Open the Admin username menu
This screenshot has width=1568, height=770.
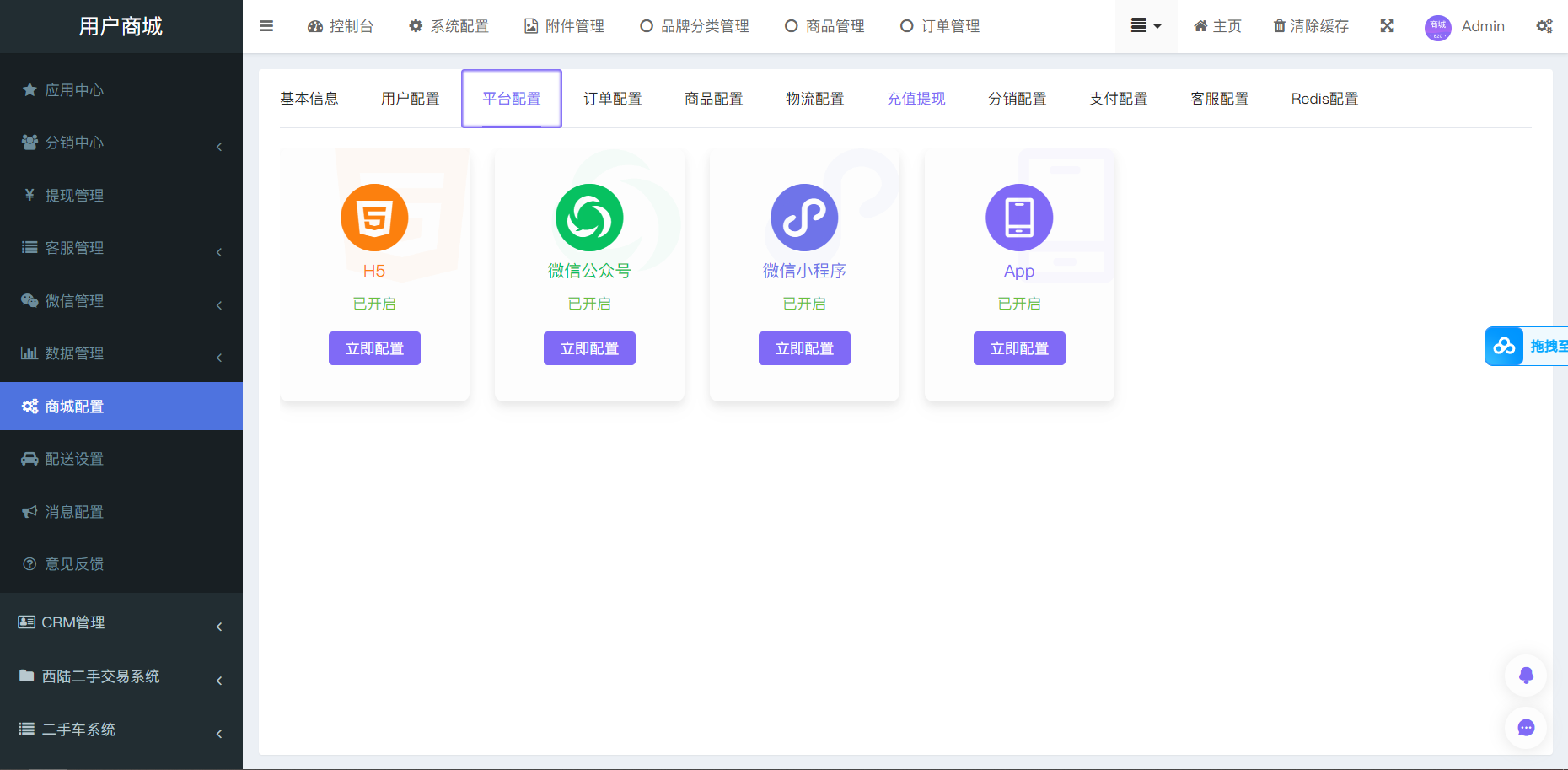point(1483,26)
